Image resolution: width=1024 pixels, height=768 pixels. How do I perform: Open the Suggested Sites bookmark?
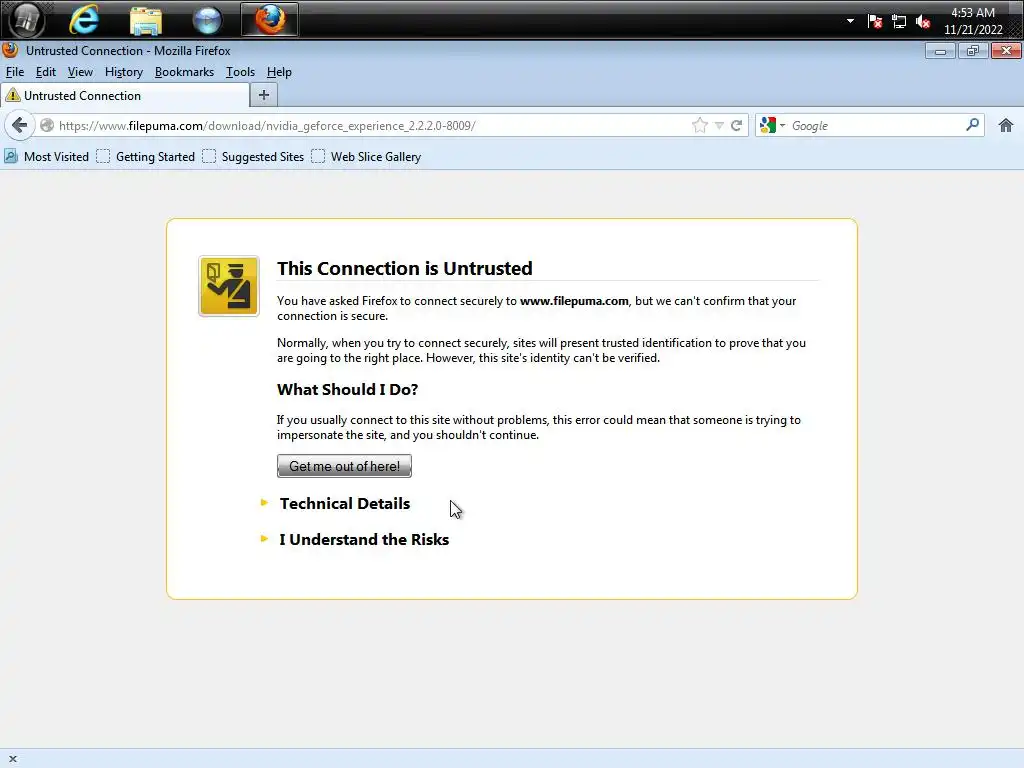253,157
